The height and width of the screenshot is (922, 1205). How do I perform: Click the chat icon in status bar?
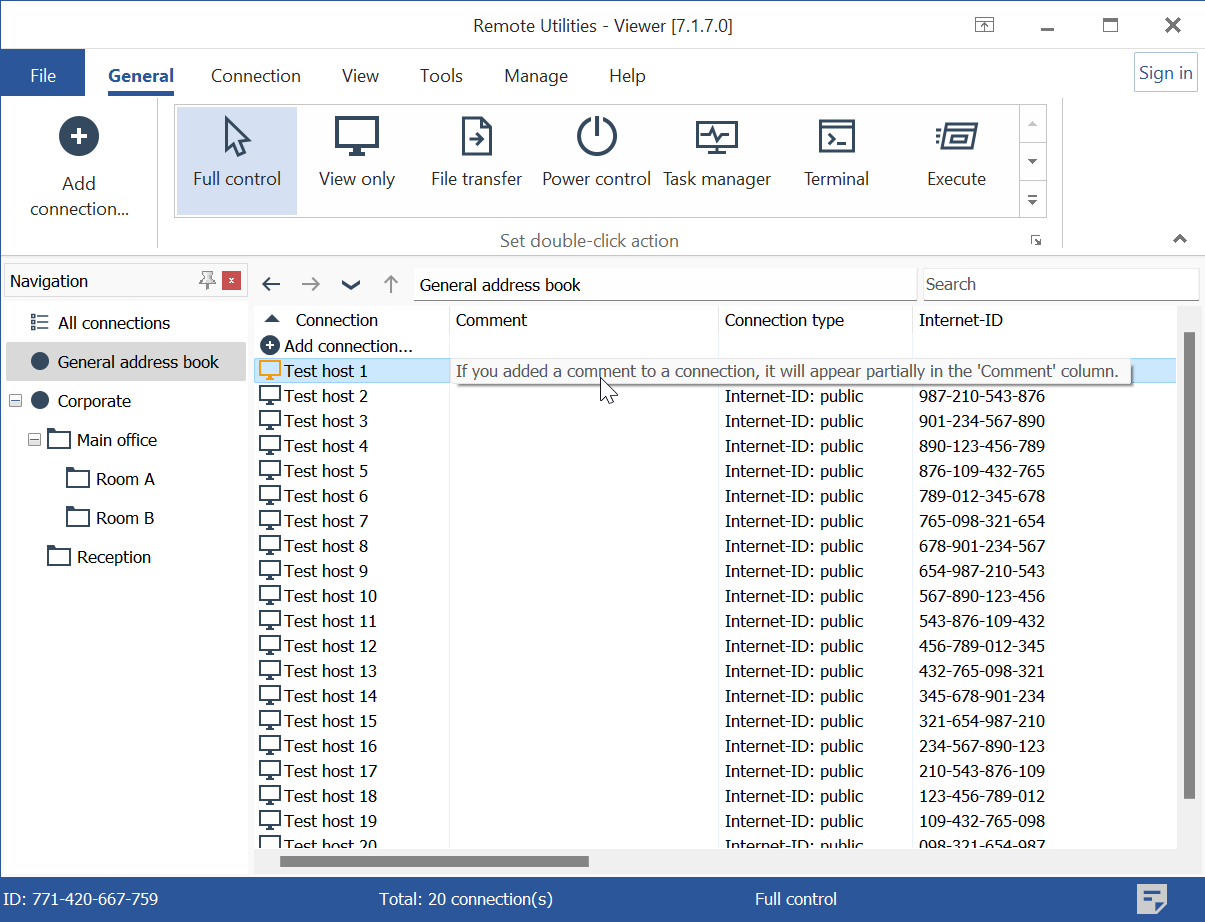[x=1152, y=898]
